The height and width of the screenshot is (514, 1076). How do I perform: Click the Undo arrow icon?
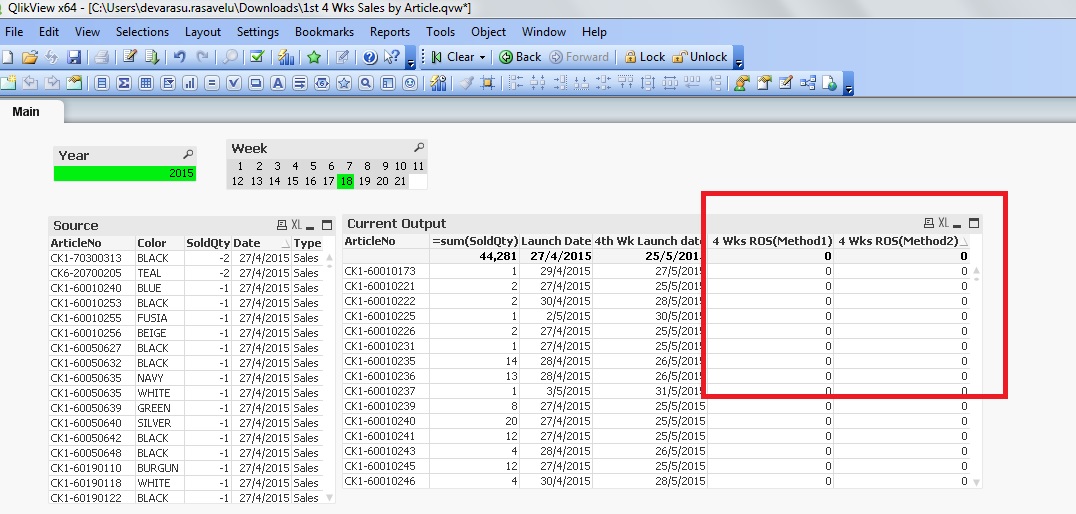coord(179,57)
